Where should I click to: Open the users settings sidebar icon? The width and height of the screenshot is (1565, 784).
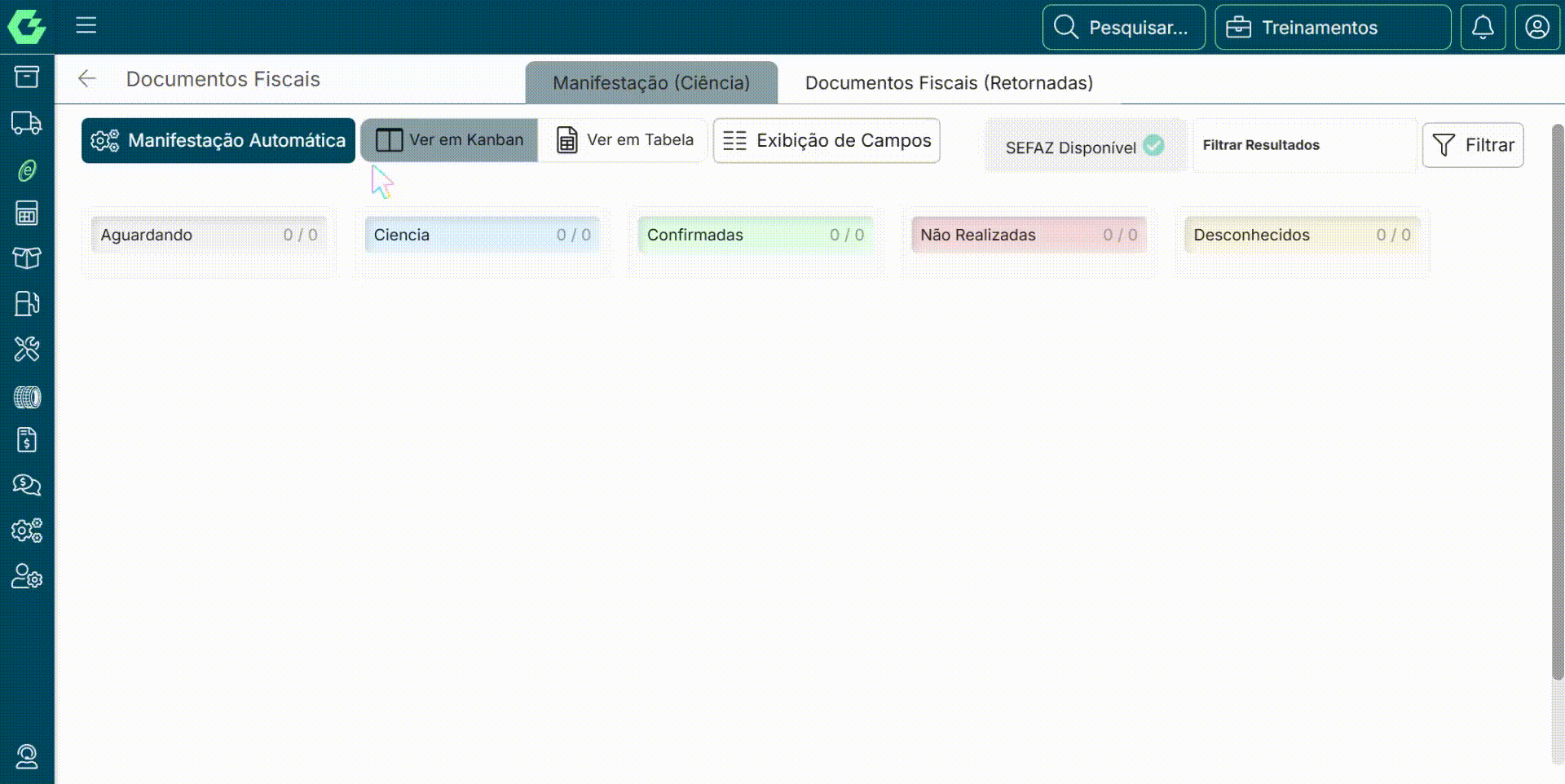[27, 577]
